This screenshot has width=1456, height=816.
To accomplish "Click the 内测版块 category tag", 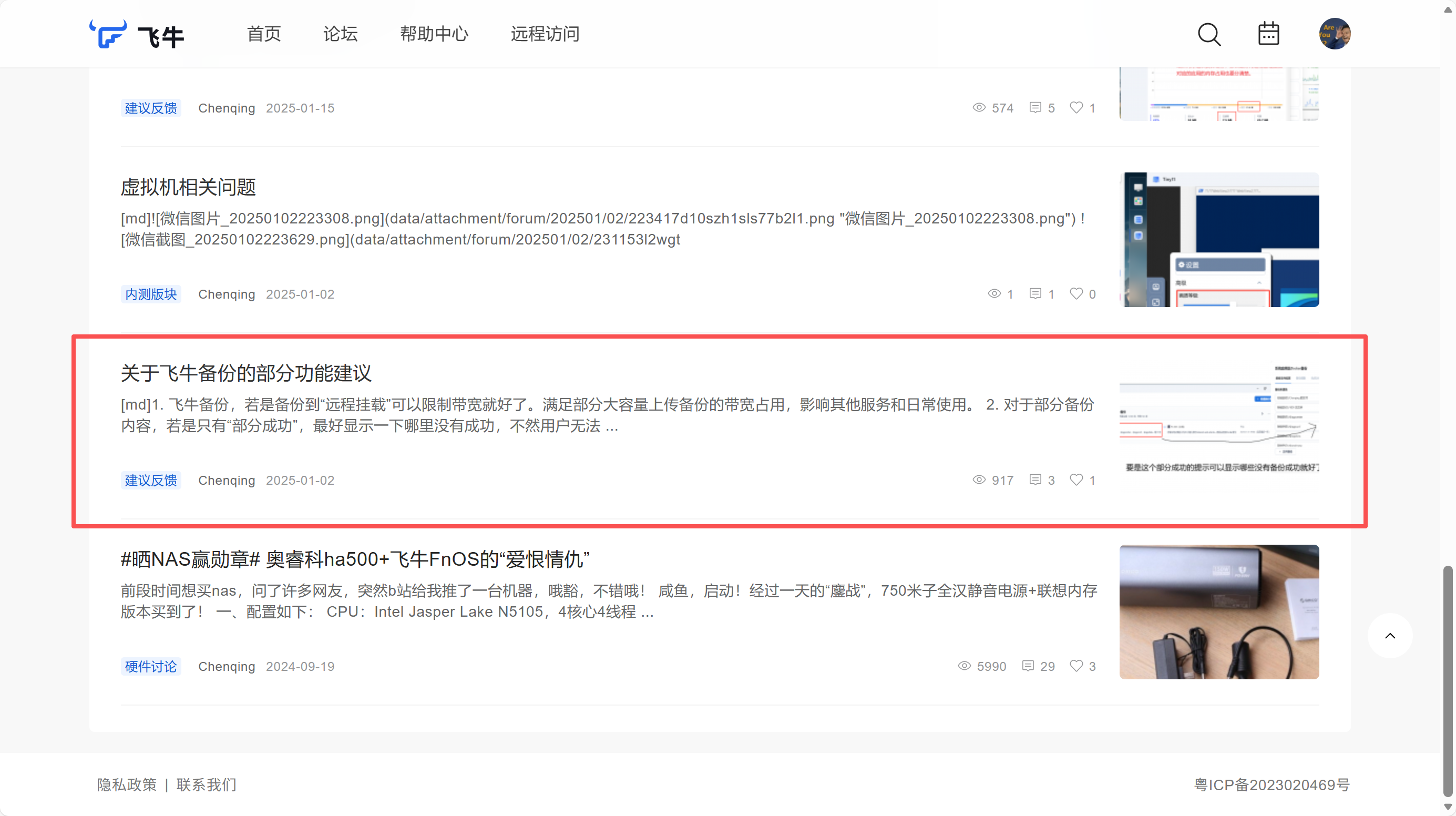I will point(150,294).
